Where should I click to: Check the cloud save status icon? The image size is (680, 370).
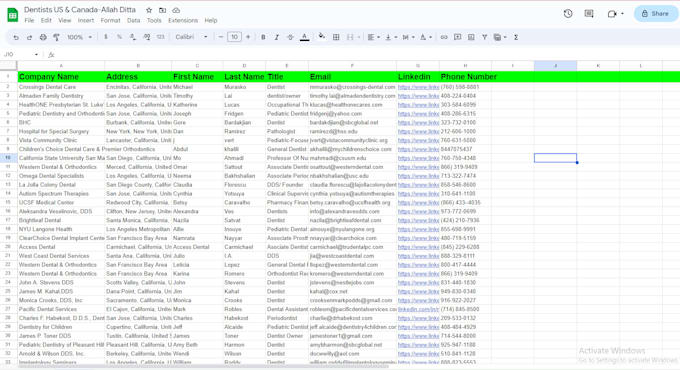(x=176, y=10)
